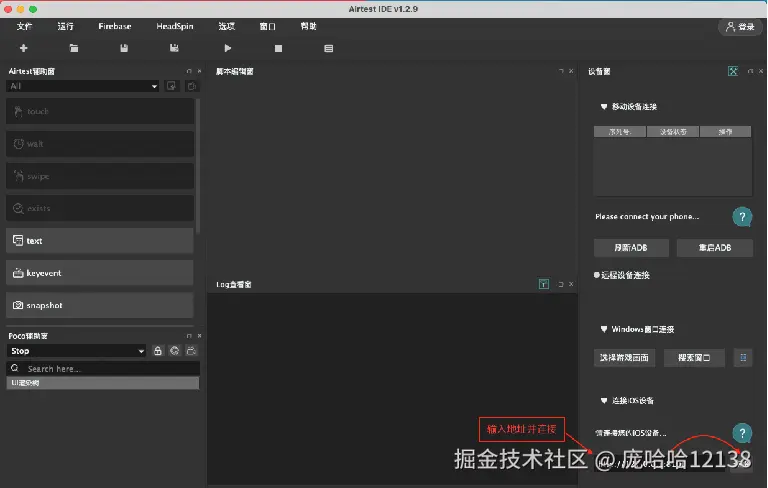Float the script editor panel
The image size is (768, 488).
[561, 71]
